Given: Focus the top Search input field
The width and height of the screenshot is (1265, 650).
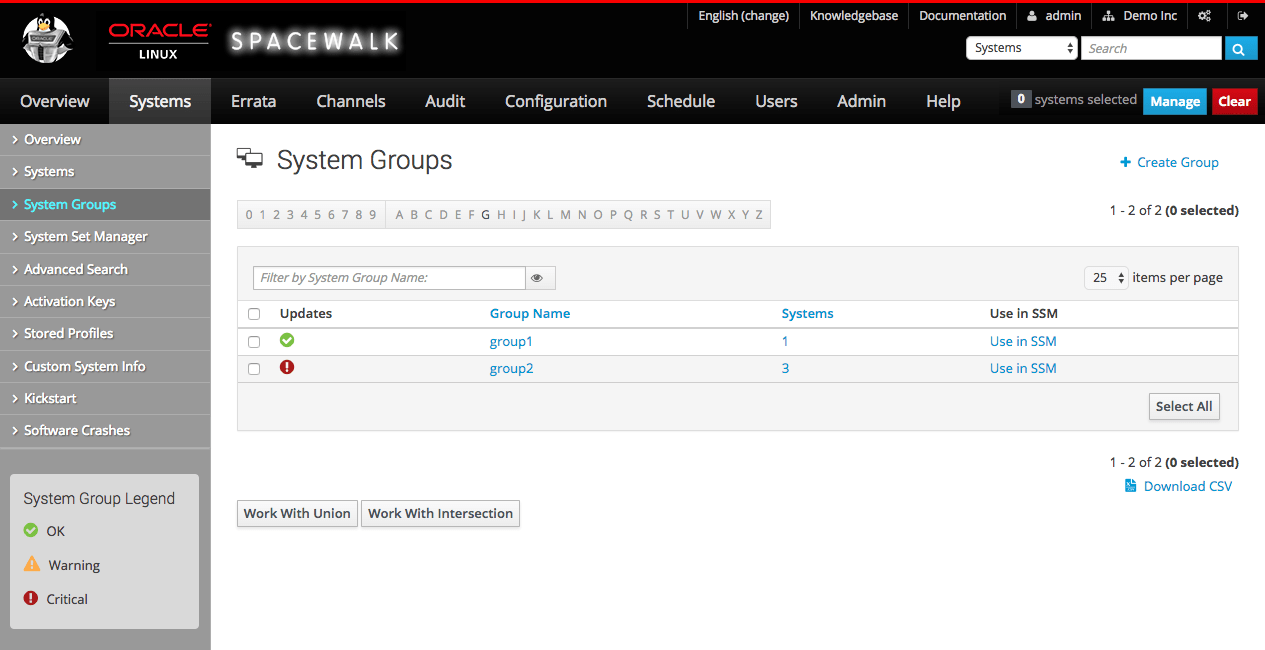Looking at the screenshot, I should (x=1151, y=48).
